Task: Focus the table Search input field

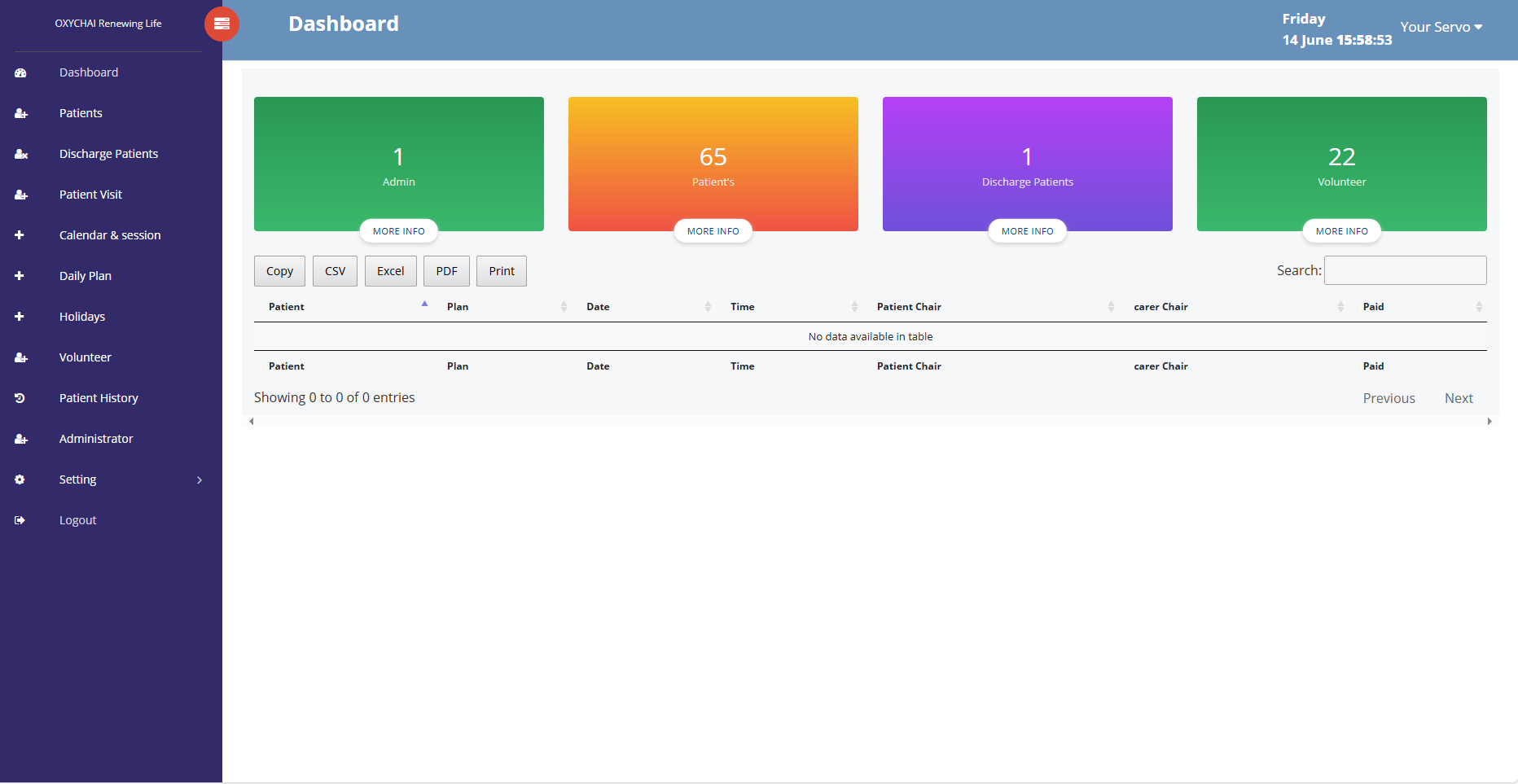Action: [x=1405, y=270]
